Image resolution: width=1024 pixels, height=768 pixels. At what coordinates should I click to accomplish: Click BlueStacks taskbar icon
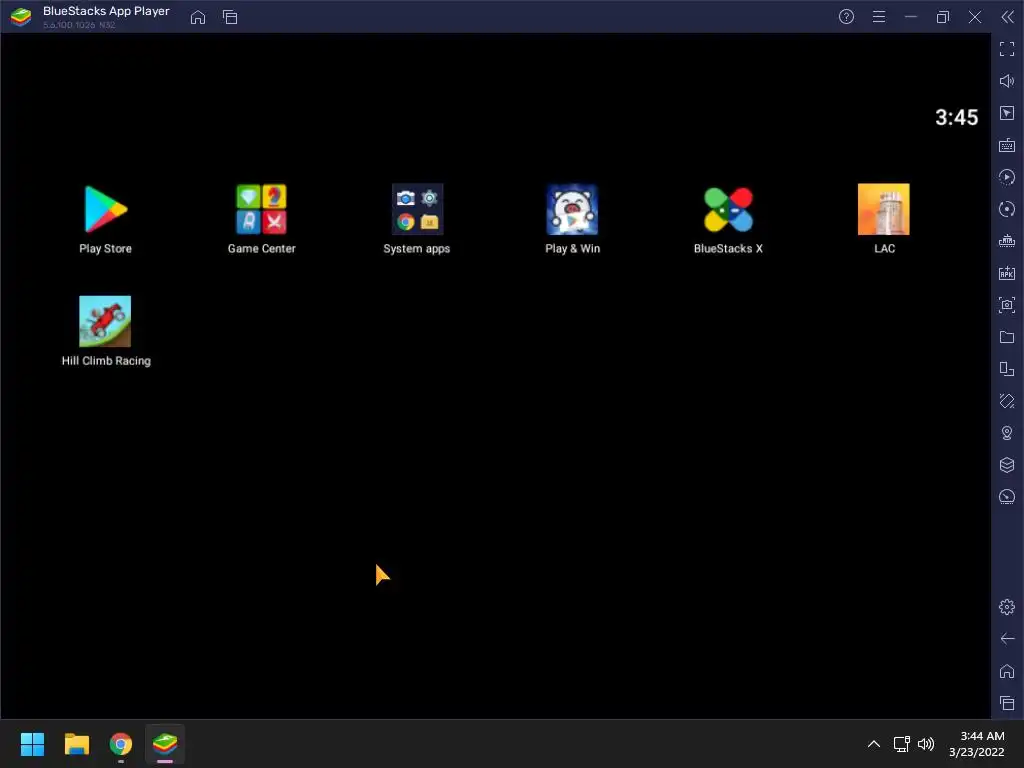point(165,744)
